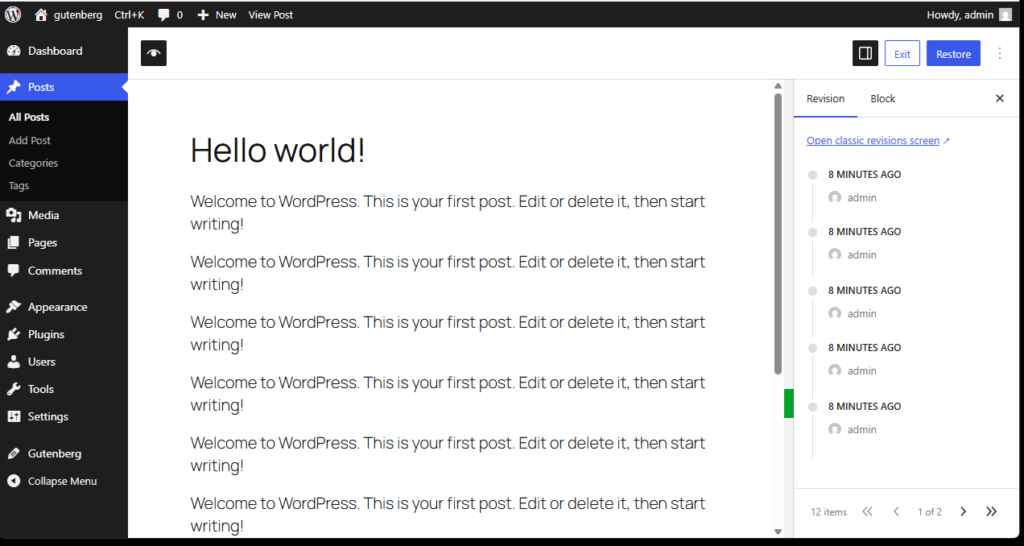Select the Revision tab
The image size is (1024, 546).
825,99
